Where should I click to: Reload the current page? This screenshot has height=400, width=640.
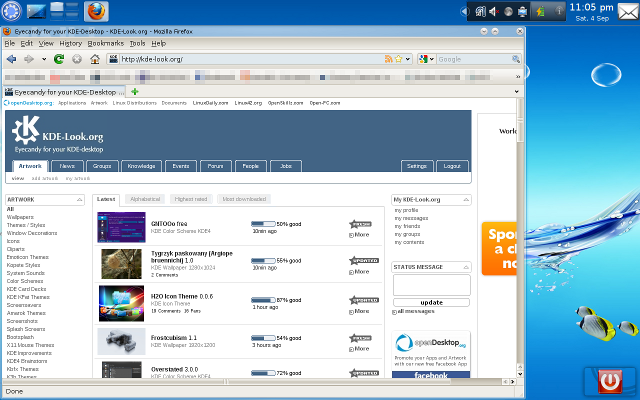[x=59, y=59]
